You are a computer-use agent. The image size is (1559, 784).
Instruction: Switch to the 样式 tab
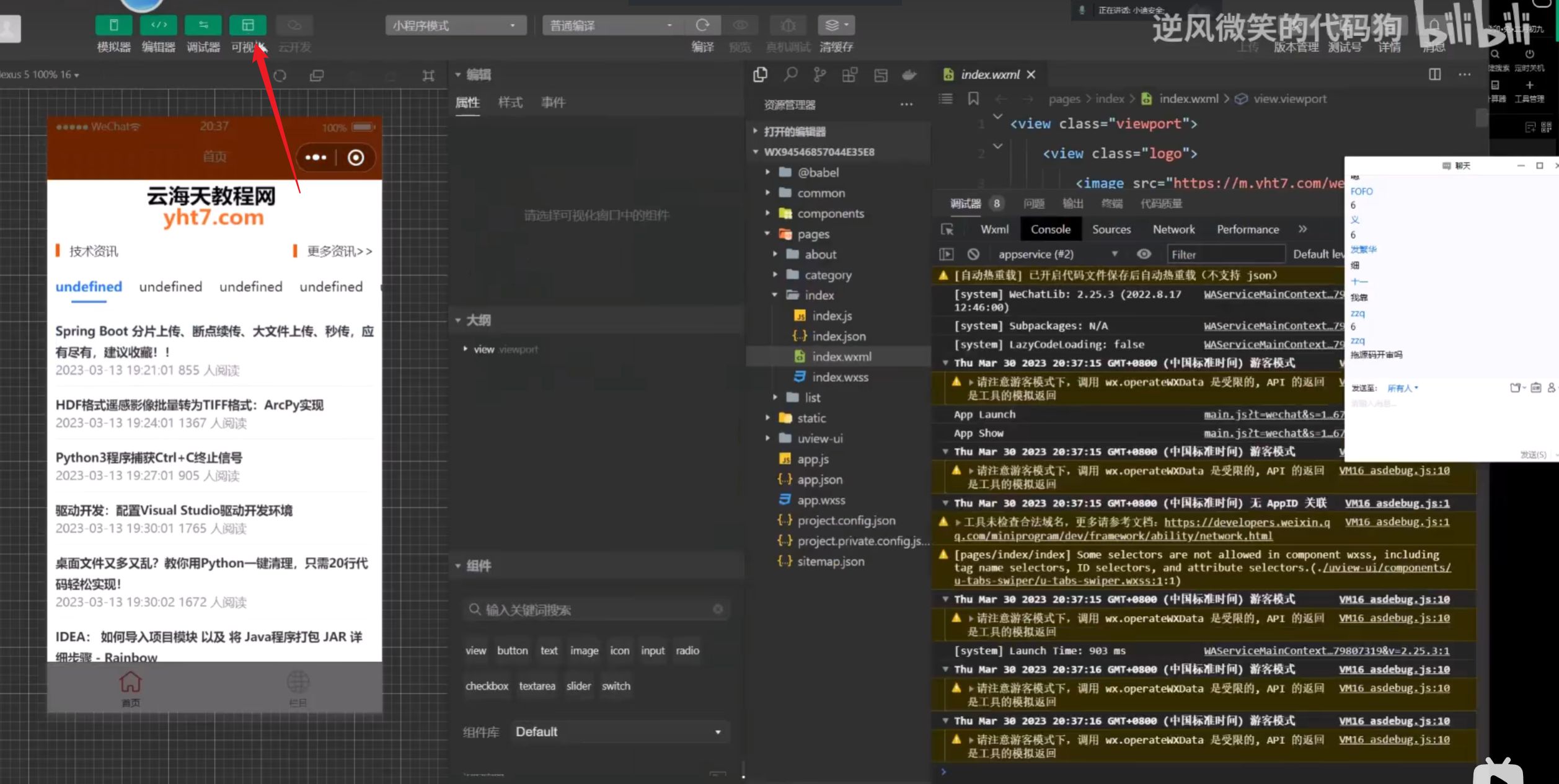click(x=510, y=102)
